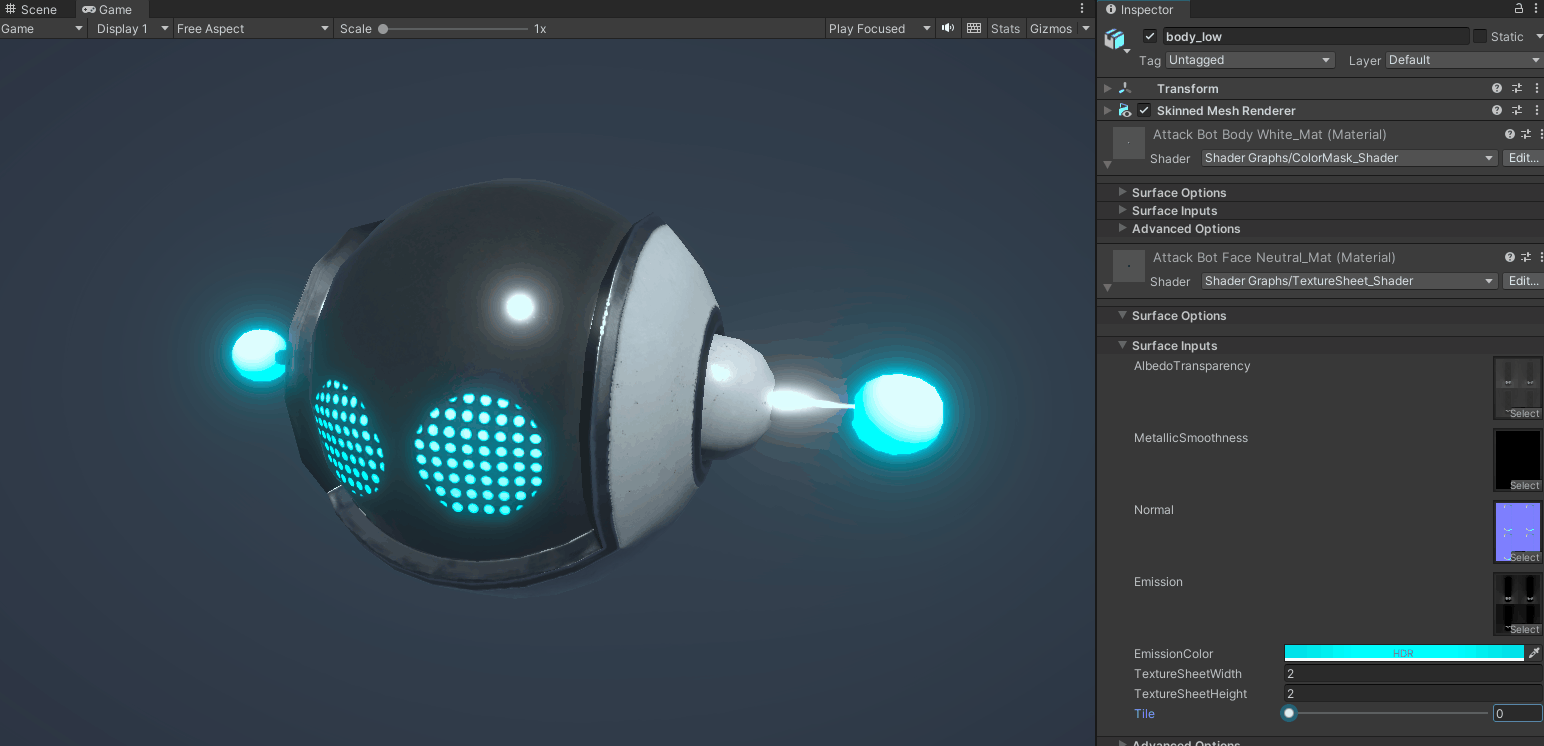Open the presets icon on Skinned Mesh Renderer
The width and height of the screenshot is (1544, 746).
click(x=1515, y=110)
